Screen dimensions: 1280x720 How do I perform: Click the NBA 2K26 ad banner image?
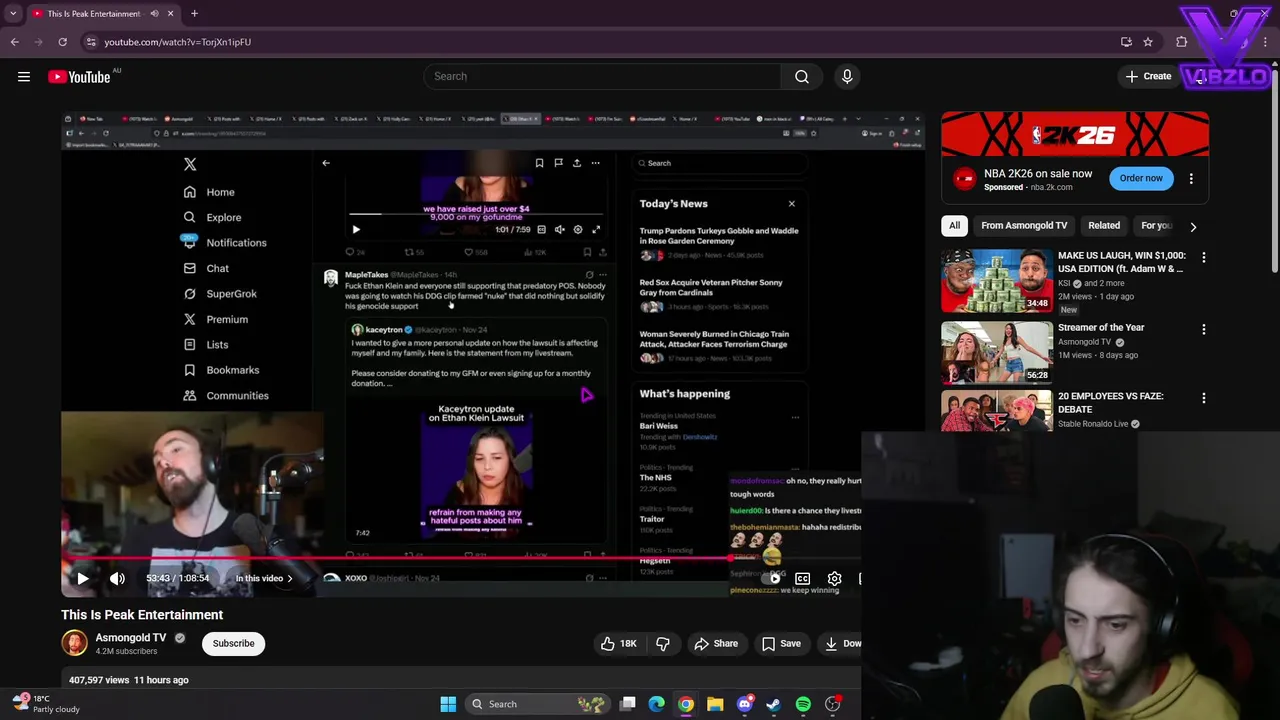1075,135
